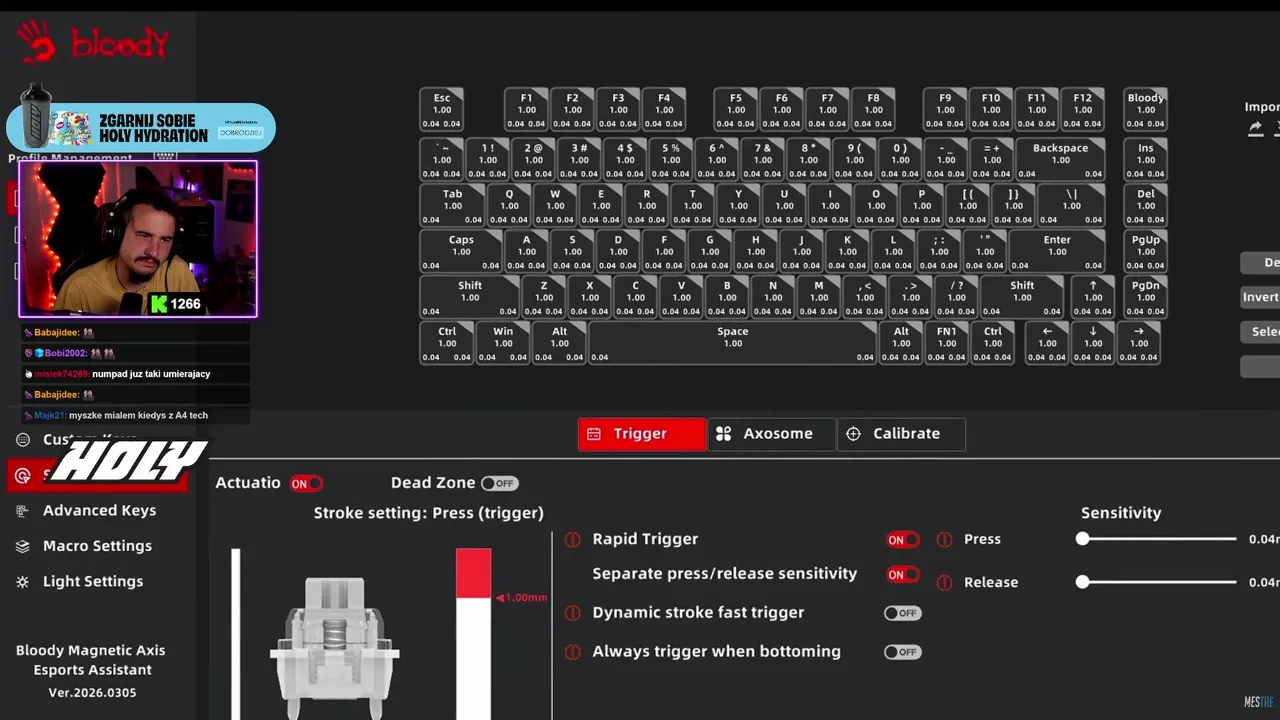Click the 1.00mm actuation marker
The width and height of the screenshot is (1280, 720).
[521, 598]
